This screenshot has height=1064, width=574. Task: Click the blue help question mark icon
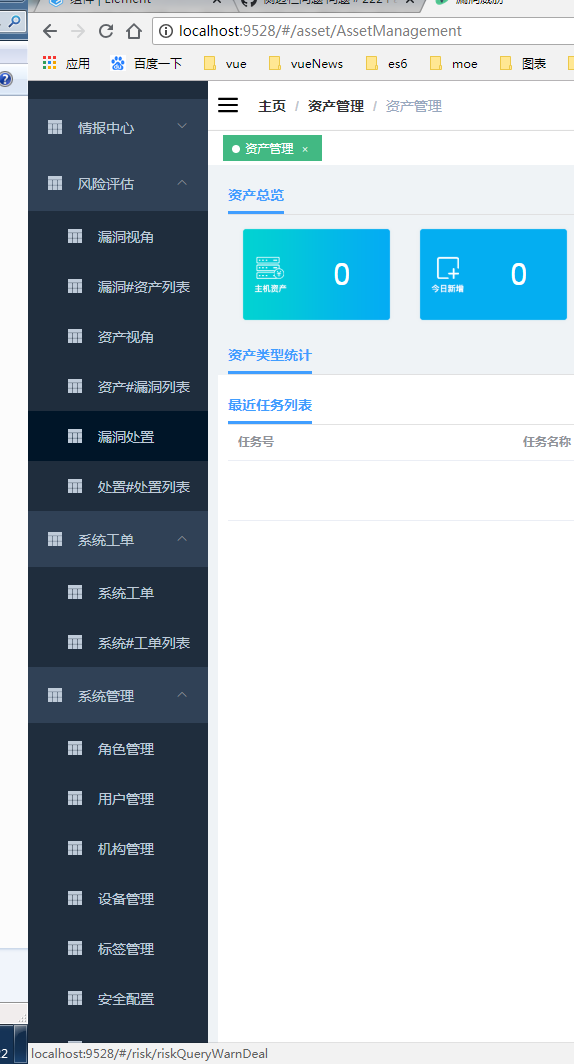click(x=5, y=79)
